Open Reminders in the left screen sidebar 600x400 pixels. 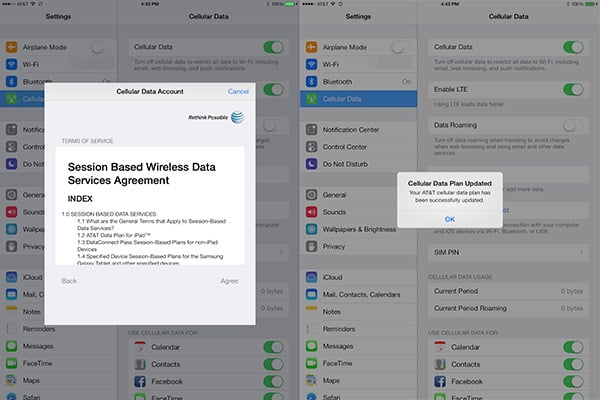click(58, 329)
